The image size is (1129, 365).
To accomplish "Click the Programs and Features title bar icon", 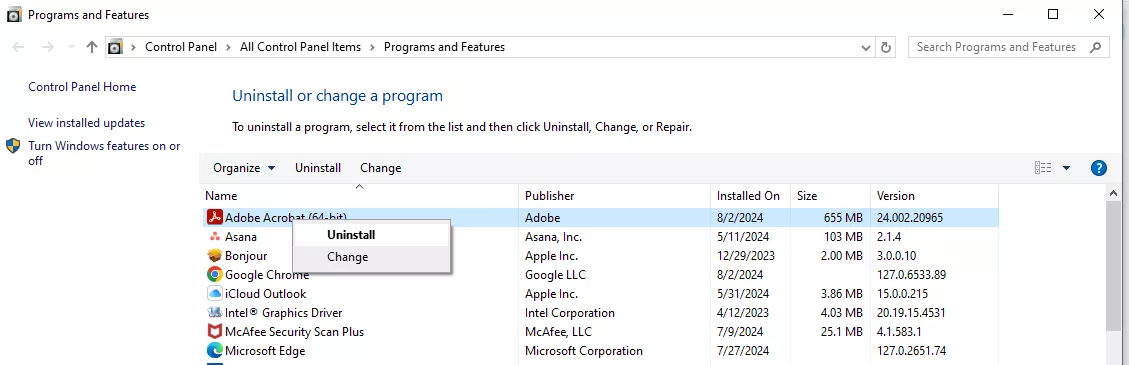I will (x=13, y=14).
